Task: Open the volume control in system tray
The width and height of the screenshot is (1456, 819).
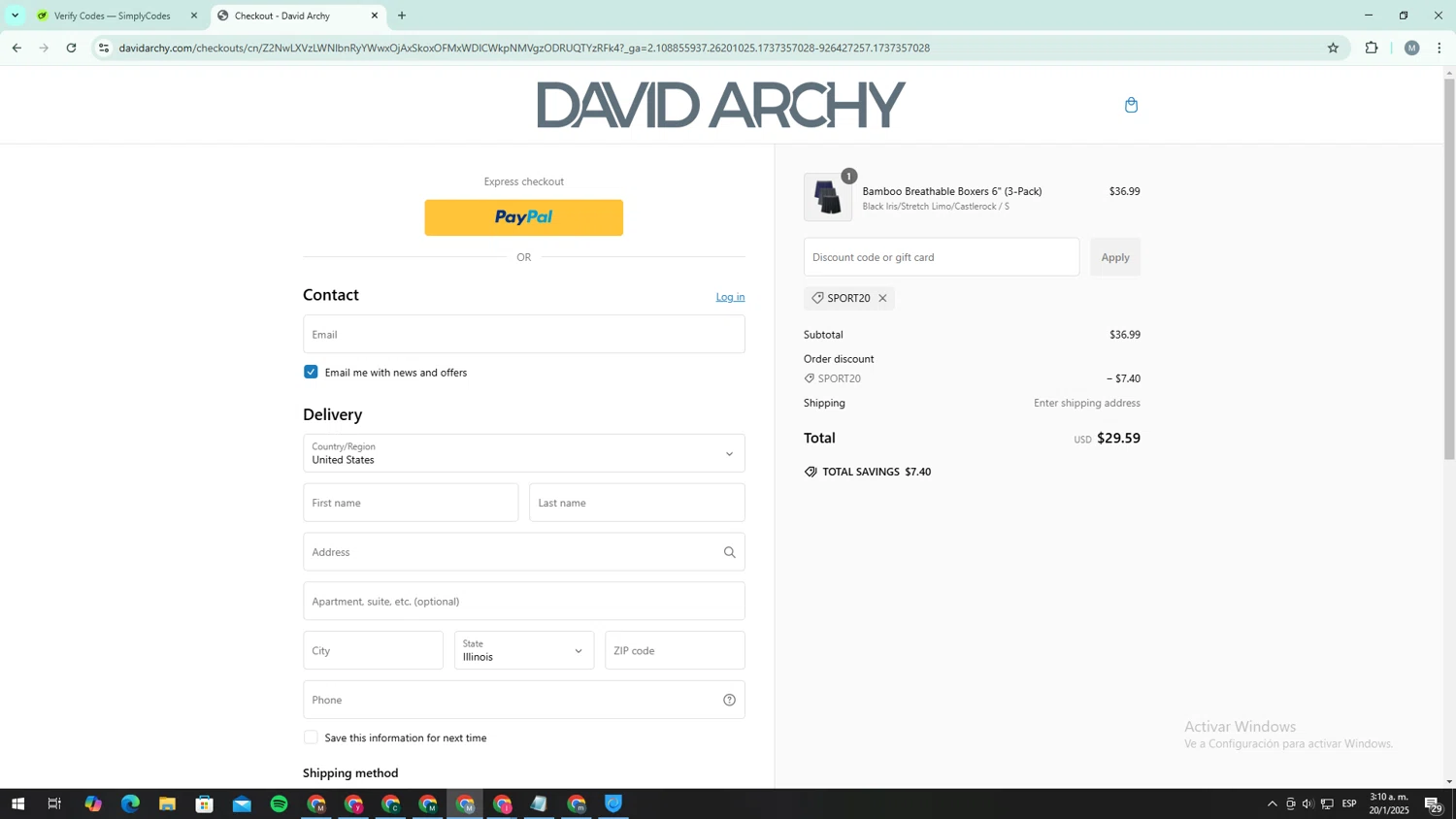Action: 1308,803
